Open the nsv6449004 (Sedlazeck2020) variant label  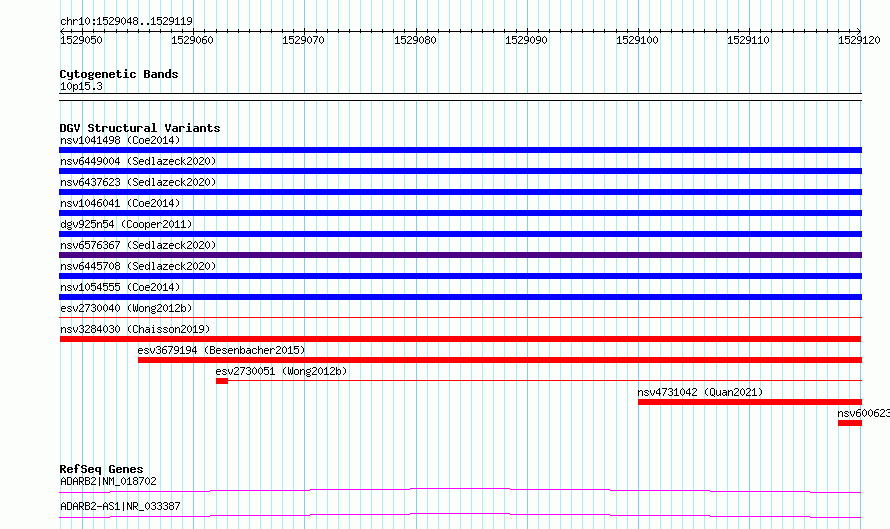tap(138, 161)
